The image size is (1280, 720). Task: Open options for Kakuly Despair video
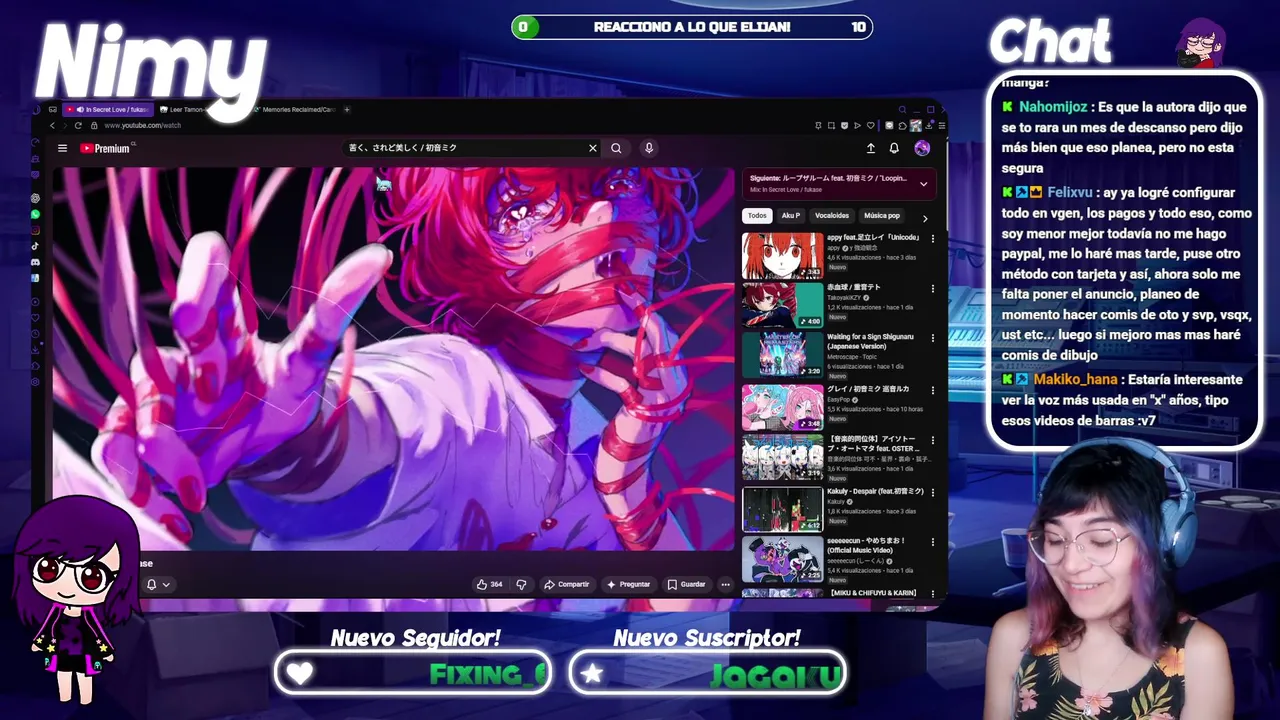pyautogui.click(x=933, y=492)
